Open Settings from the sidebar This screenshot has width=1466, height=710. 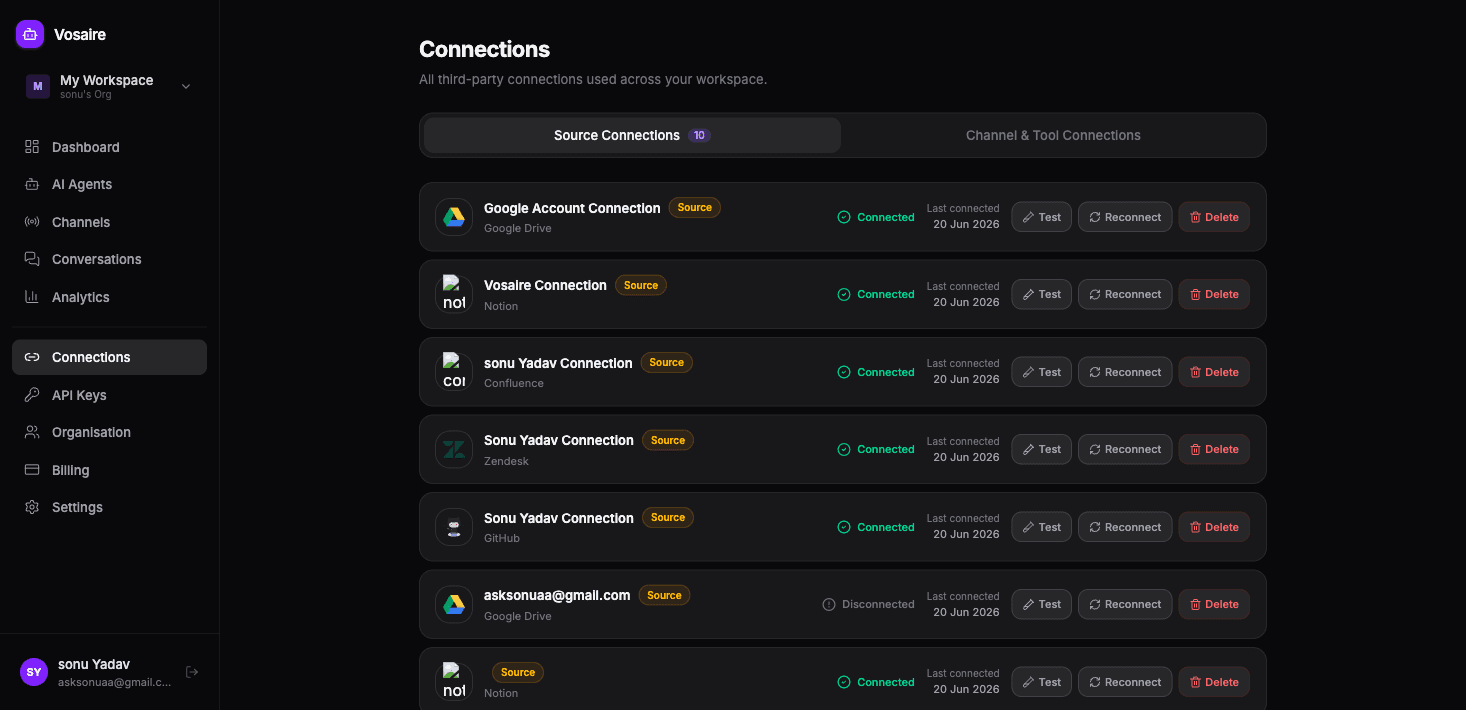point(109,507)
